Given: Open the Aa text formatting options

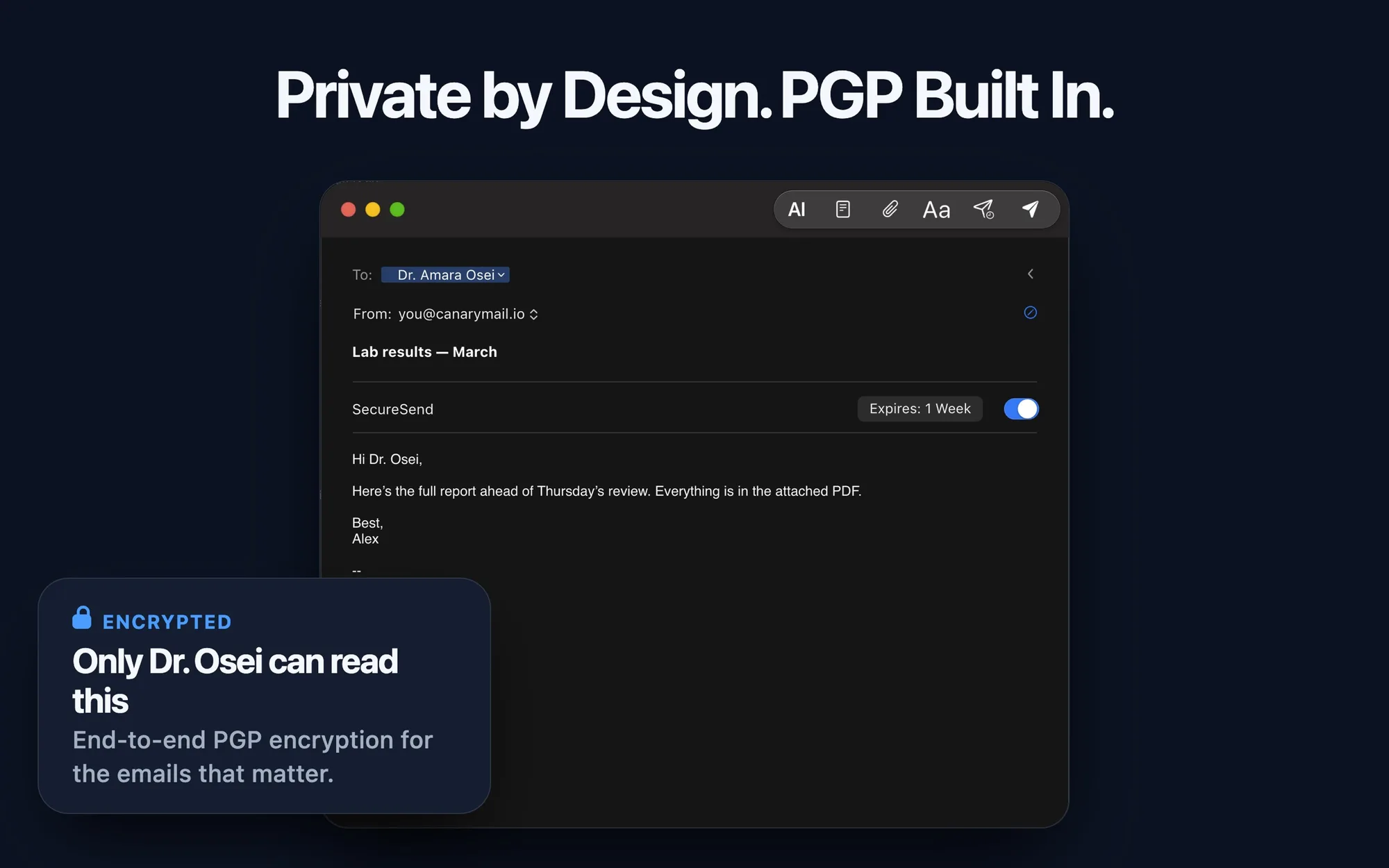Looking at the screenshot, I should click(936, 210).
